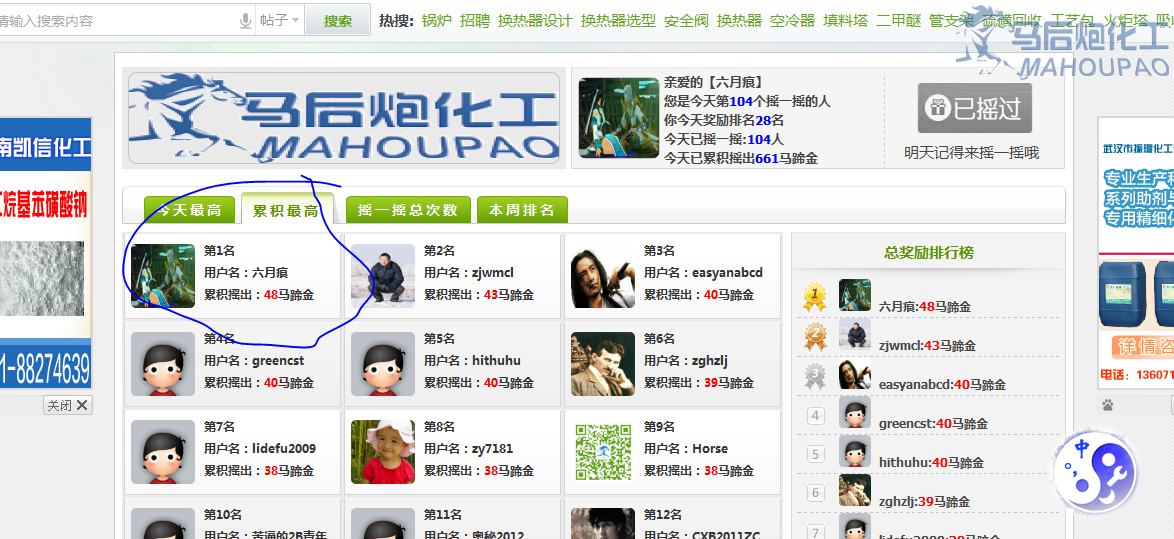Click the gold medal rank 1 icon
This screenshot has height=539, width=1174.
click(814, 296)
